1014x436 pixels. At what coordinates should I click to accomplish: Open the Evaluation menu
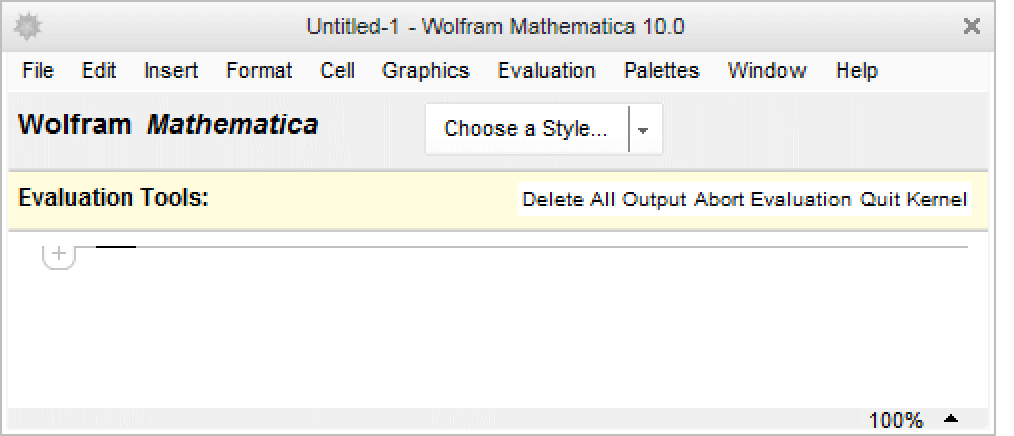point(546,71)
